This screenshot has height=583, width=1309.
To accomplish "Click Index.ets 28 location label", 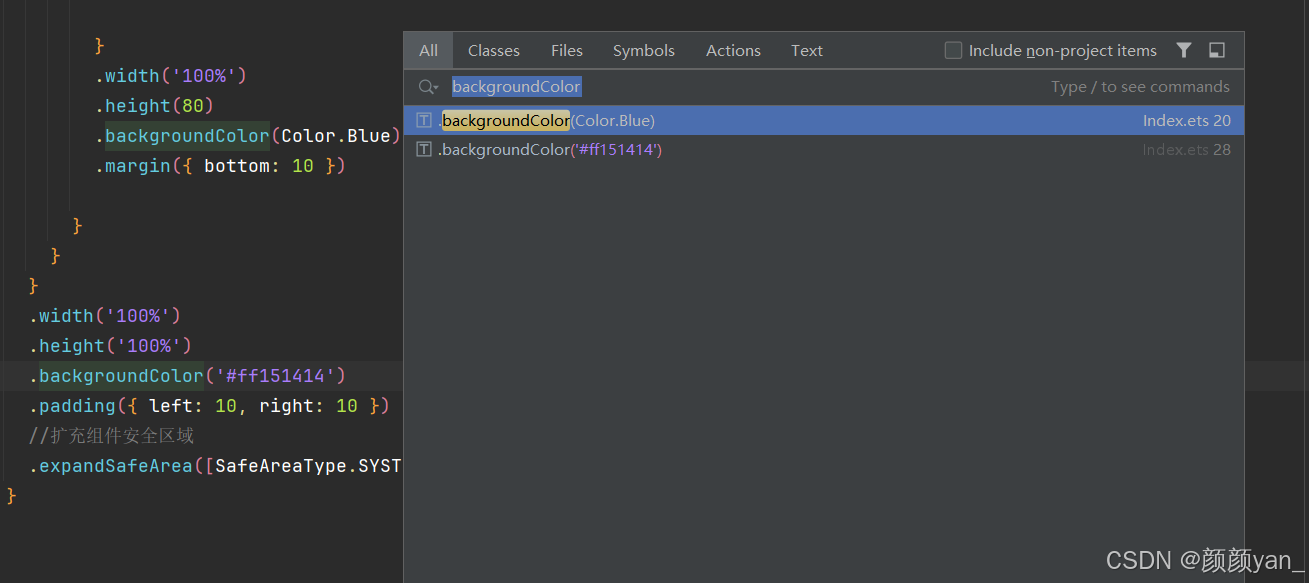I will pos(1187,150).
